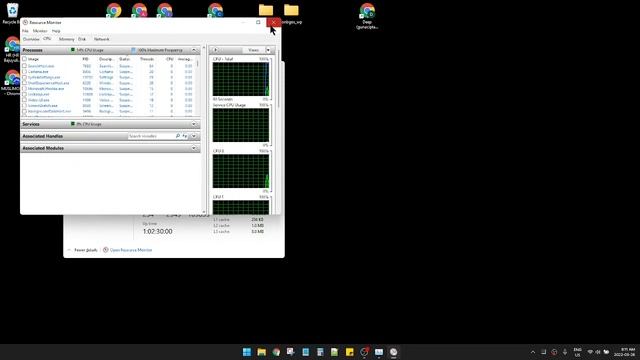Viewport: 640px width, 360px height.
Task: Click the battery tray icon
Action: coord(607,352)
